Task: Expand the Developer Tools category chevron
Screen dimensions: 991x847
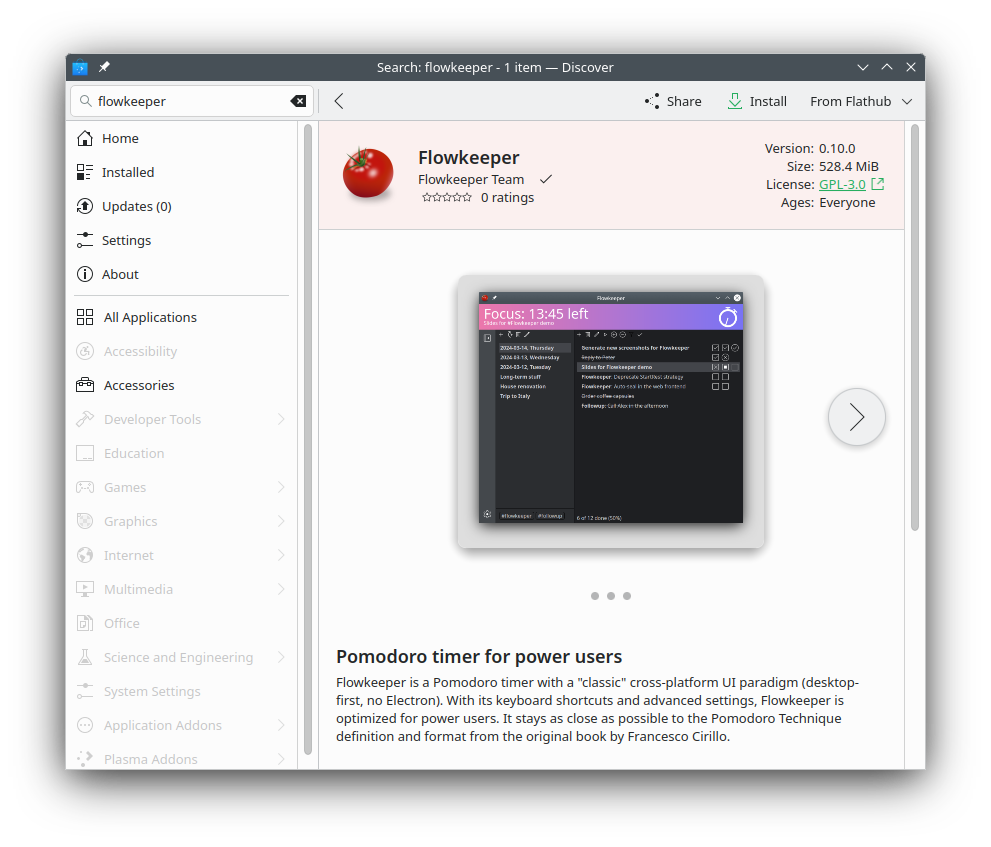Action: [281, 420]
